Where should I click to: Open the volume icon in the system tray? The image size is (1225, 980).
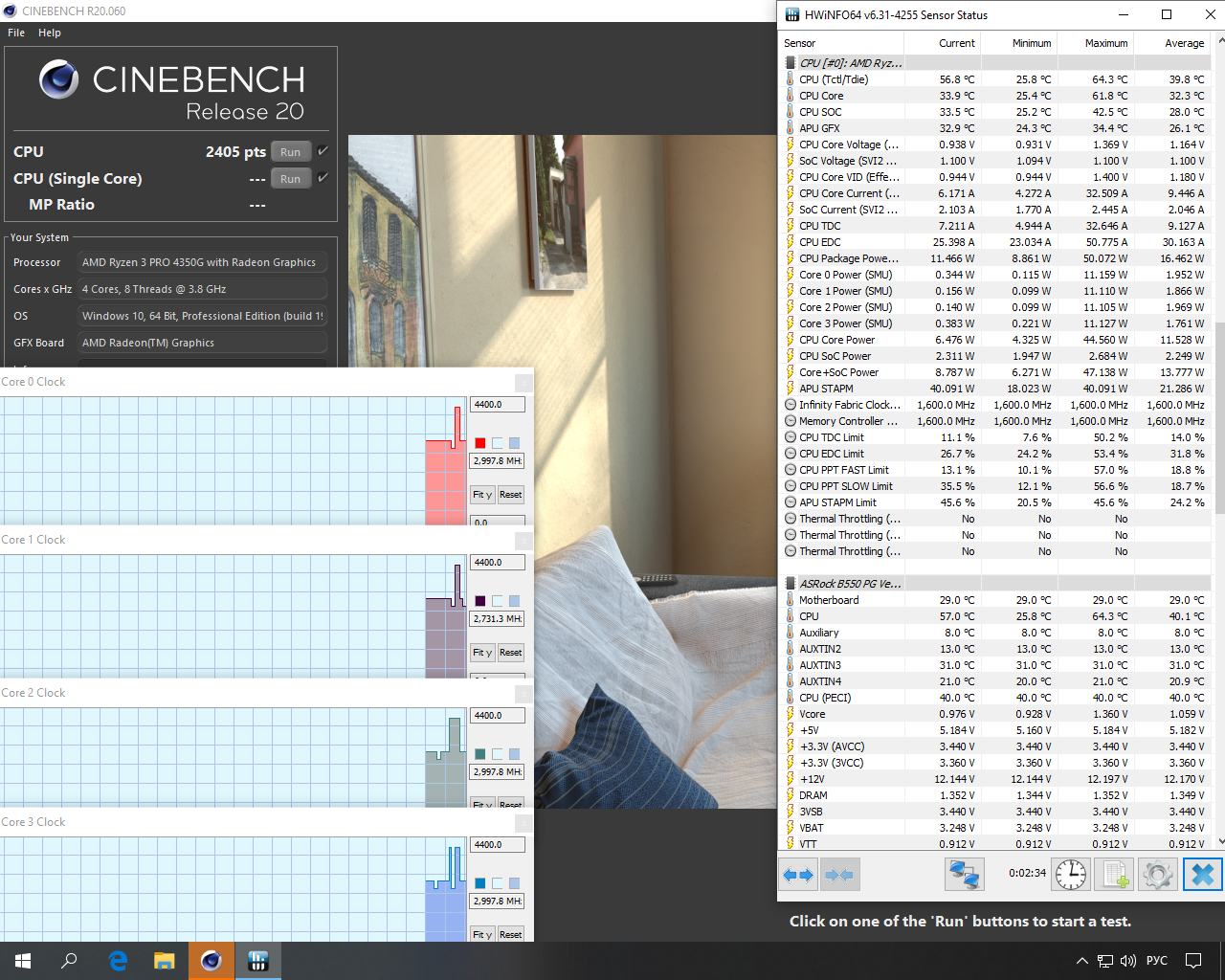point(1128,961)
